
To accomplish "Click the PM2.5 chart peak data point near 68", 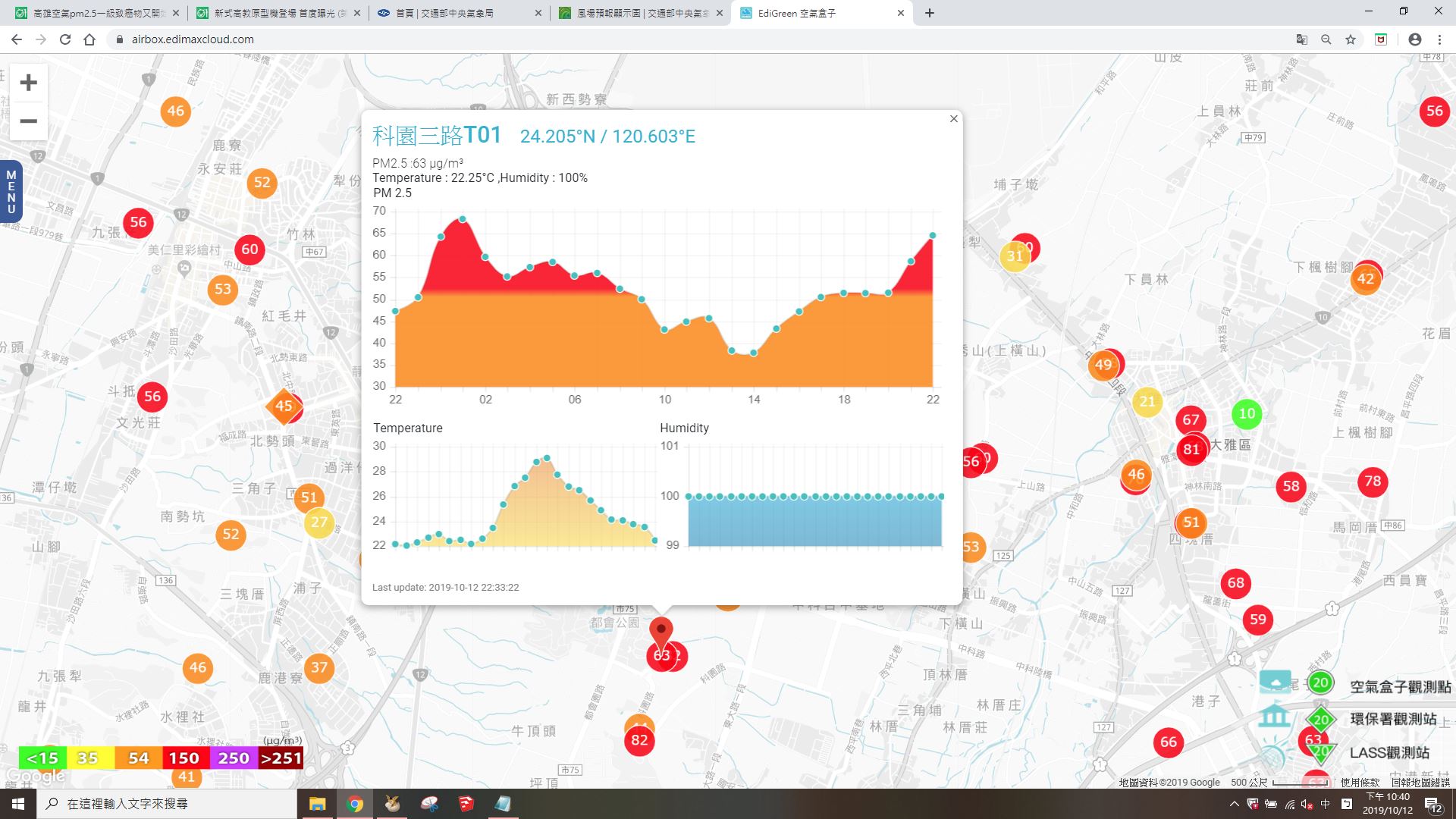I will point(463,219).
